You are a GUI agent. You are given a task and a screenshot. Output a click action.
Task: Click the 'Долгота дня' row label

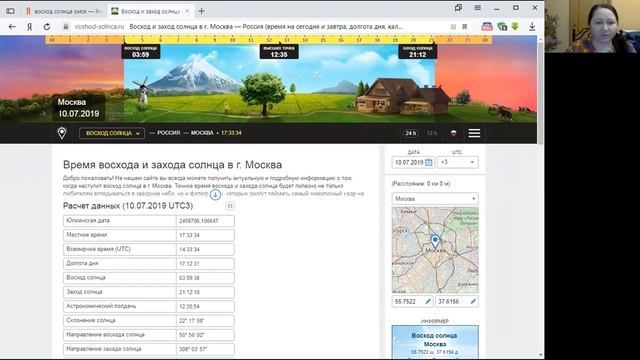tap(82, 263)
